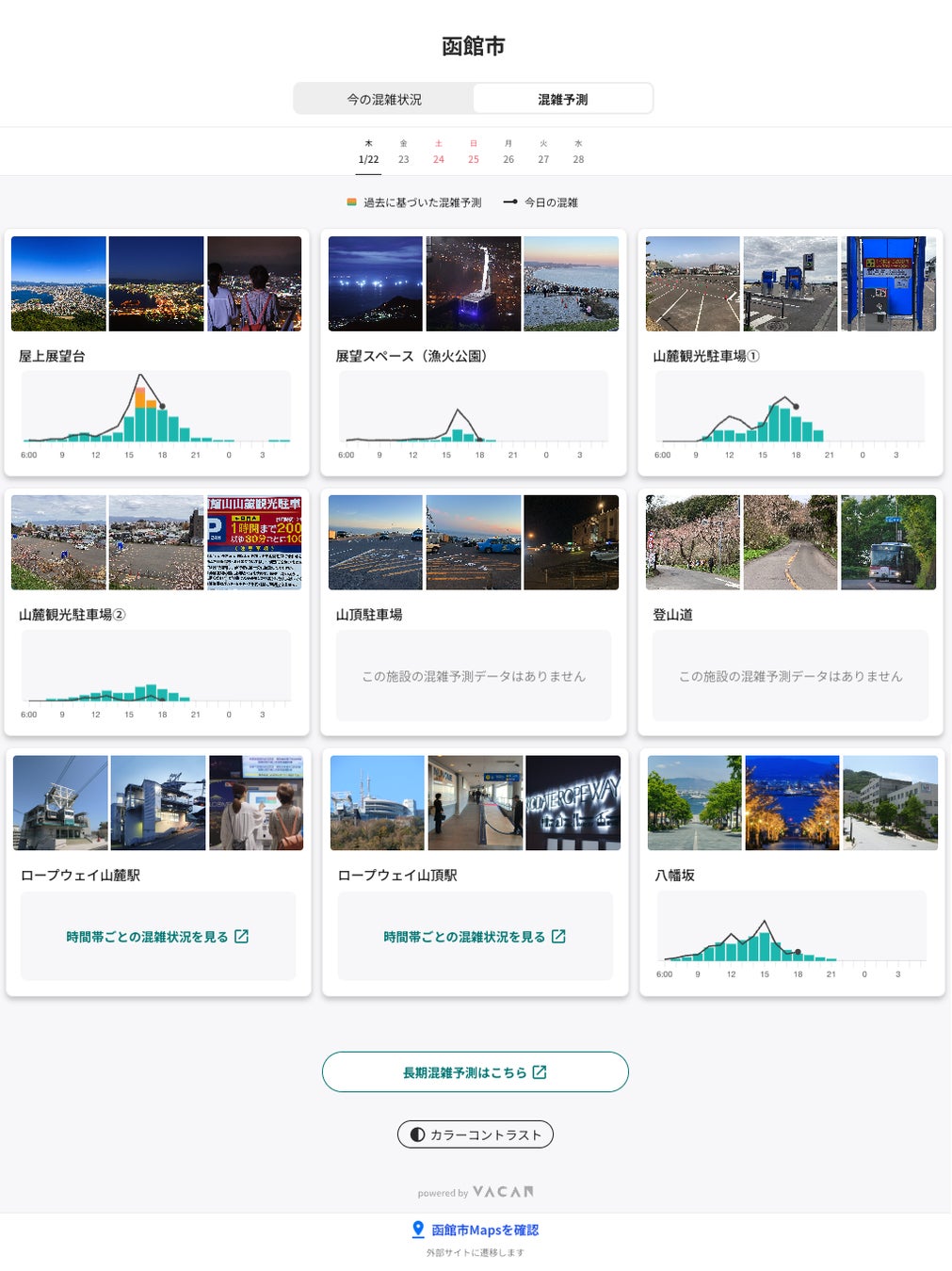Click the bus photo thumbnail on 登山道 card
Screen dimensions: 952x1271
[x=889, y=542]
